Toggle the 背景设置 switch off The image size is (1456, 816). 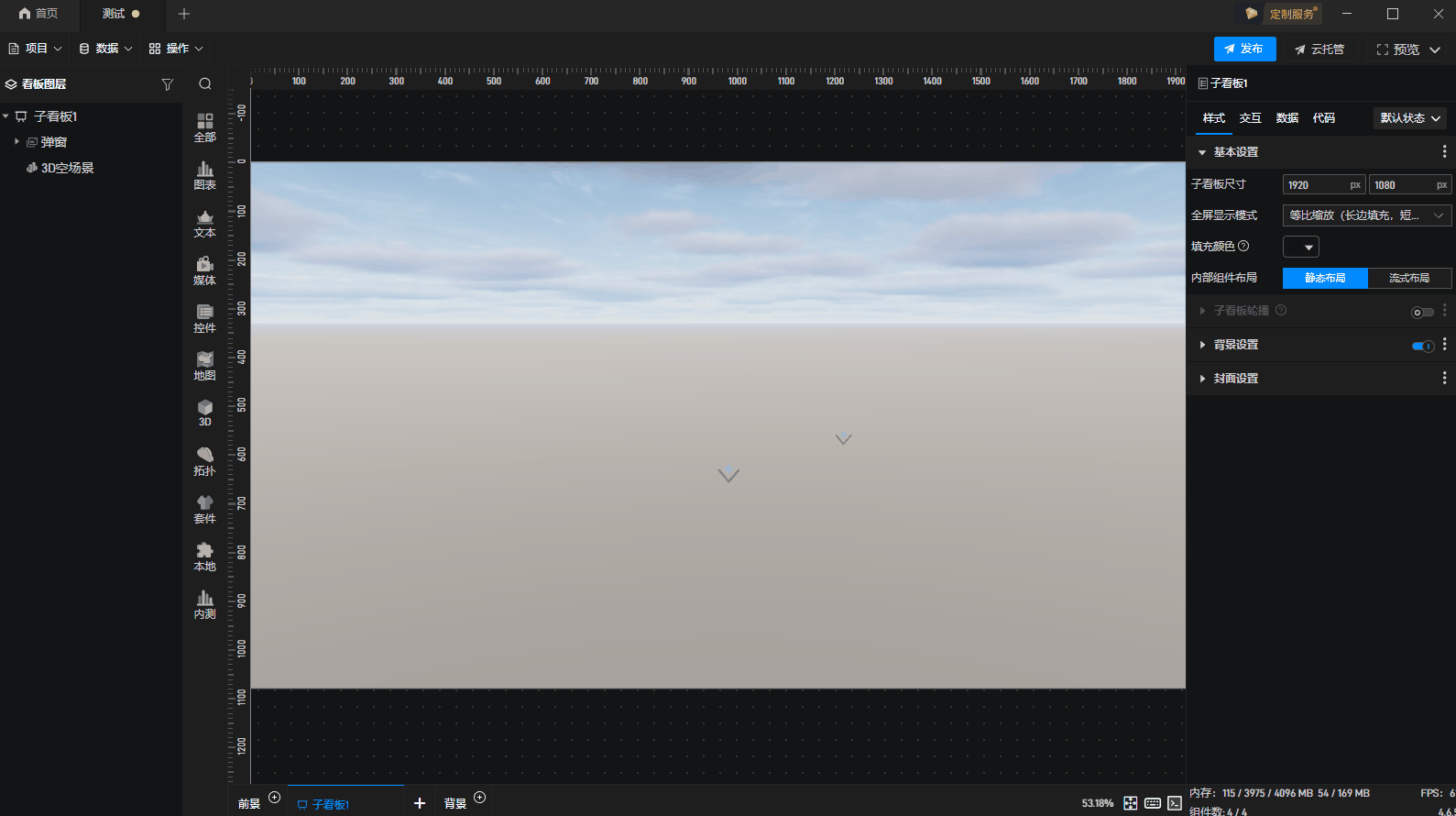click(1422, 346)
